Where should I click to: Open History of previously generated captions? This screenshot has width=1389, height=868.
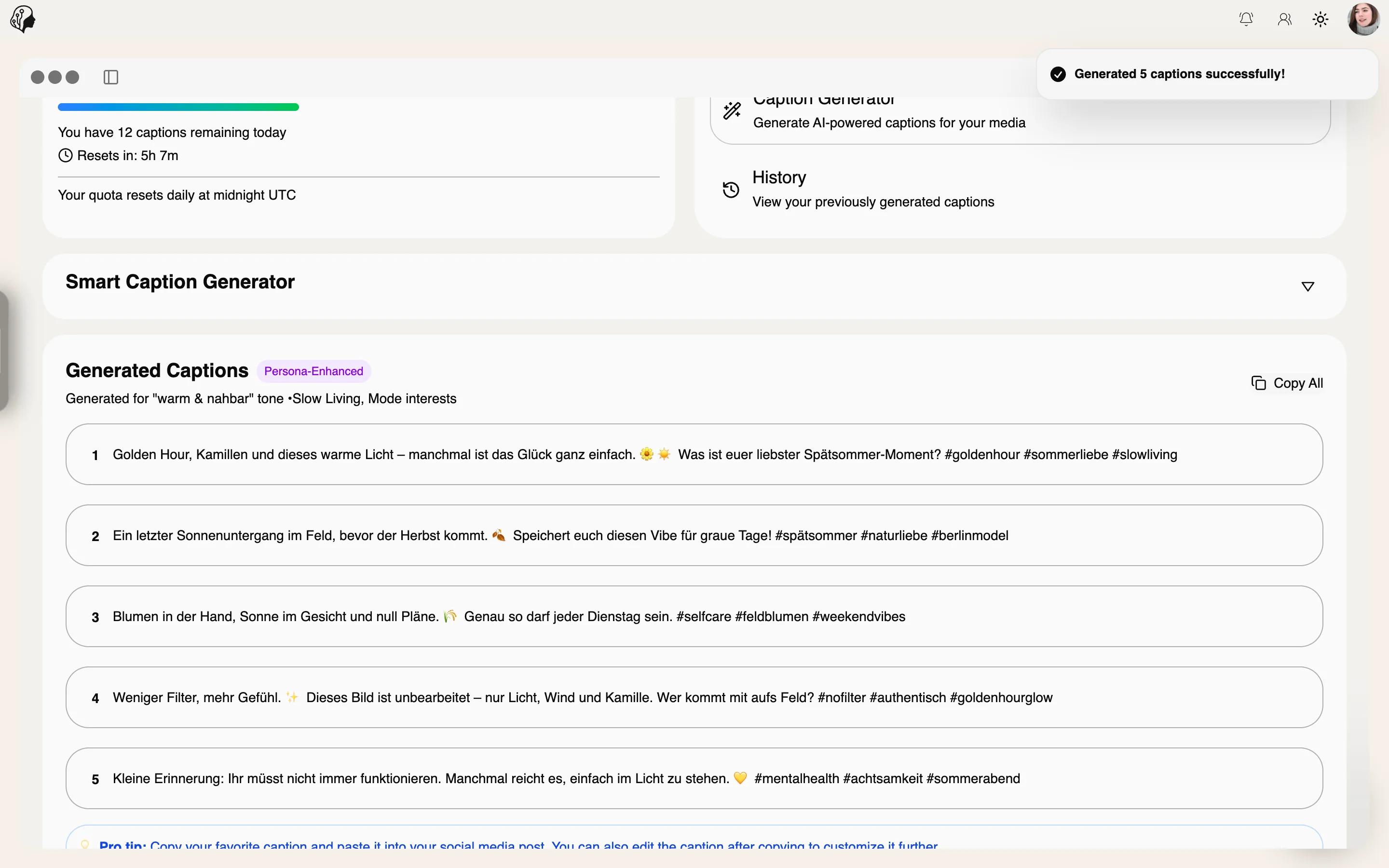pyautogui.click(x=1020, y=190)
